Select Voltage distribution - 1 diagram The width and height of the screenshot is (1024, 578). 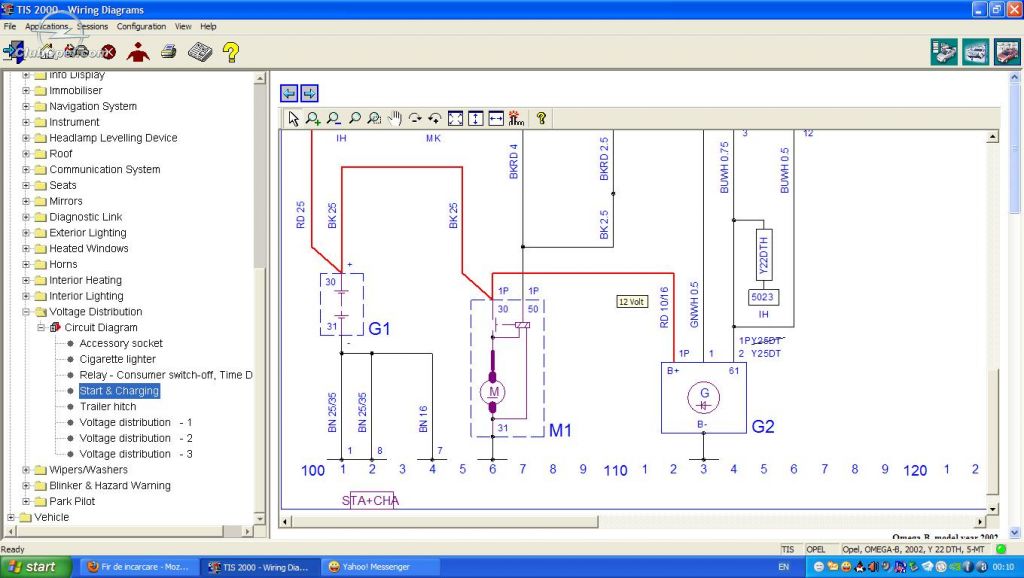[x=135, y=423]
